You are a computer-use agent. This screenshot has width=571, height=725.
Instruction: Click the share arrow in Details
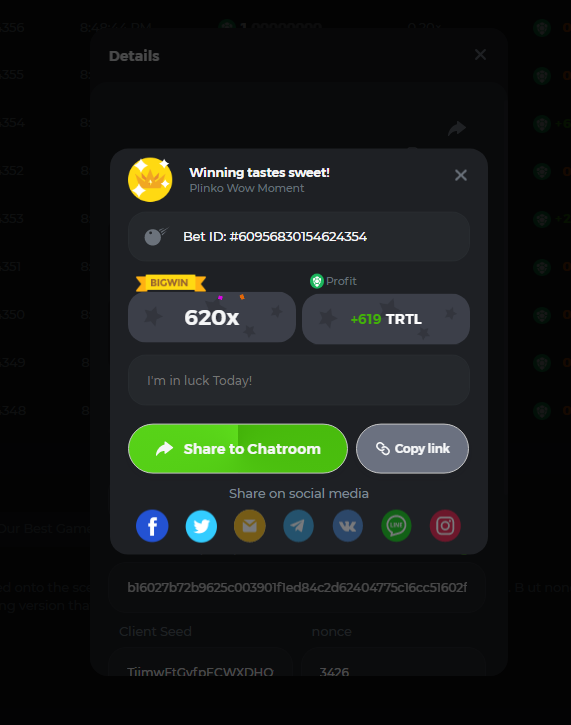(x=457, y=128)
